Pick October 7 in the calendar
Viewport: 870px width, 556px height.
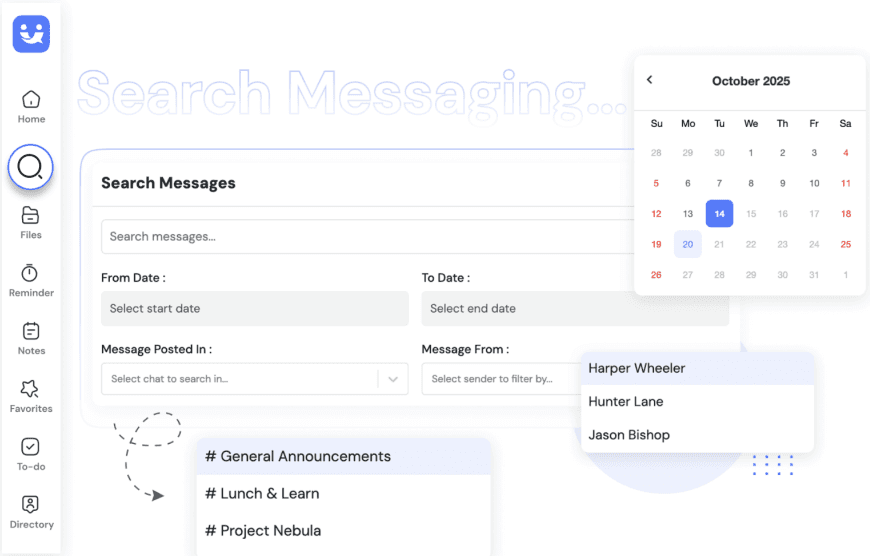pyautogui.click(x=719, y=183)
